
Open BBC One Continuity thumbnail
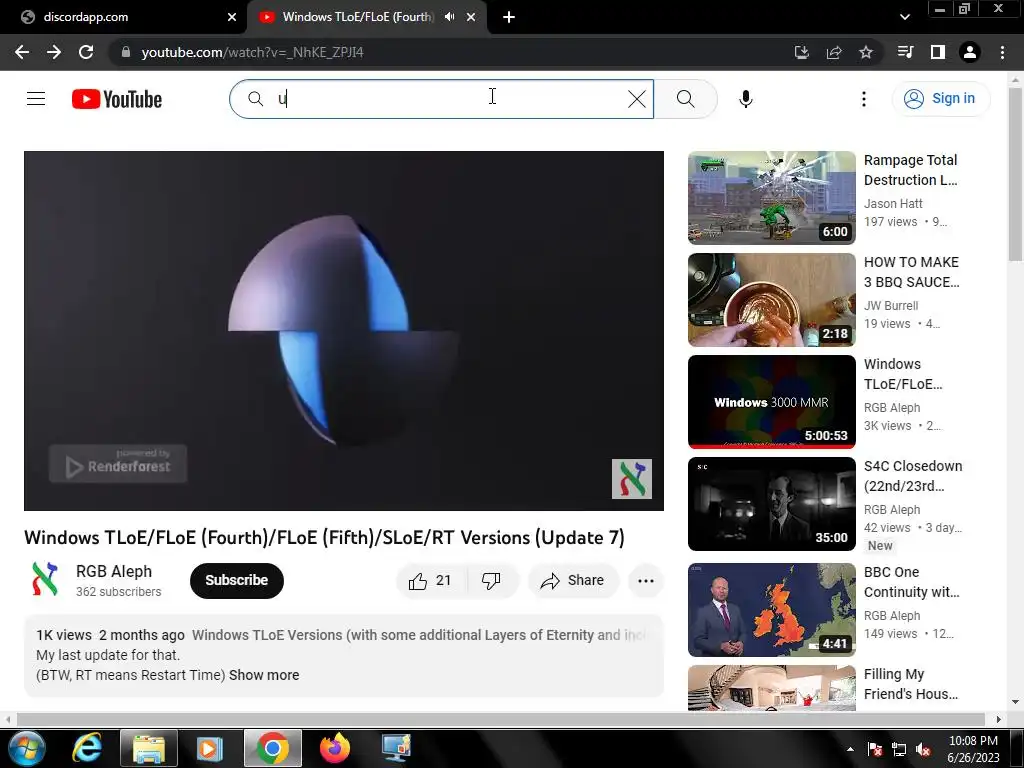pyautogui.click(x=771, y=610)
